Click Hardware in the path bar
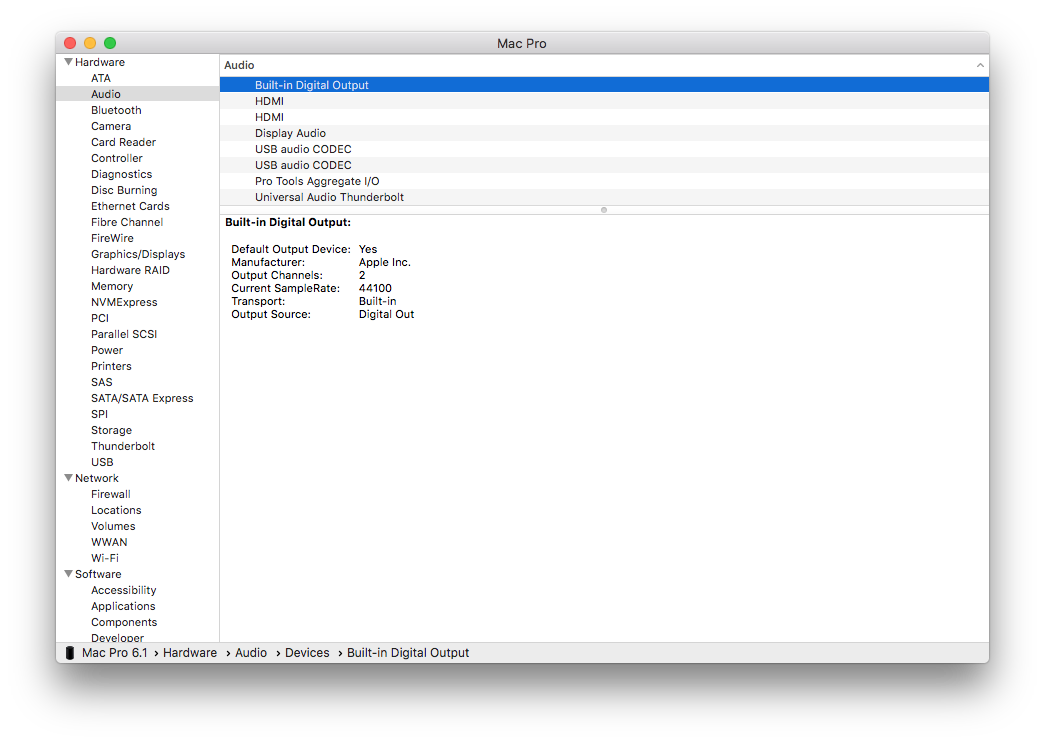This screenshot has height=743, width=1045. click(190, 653)
